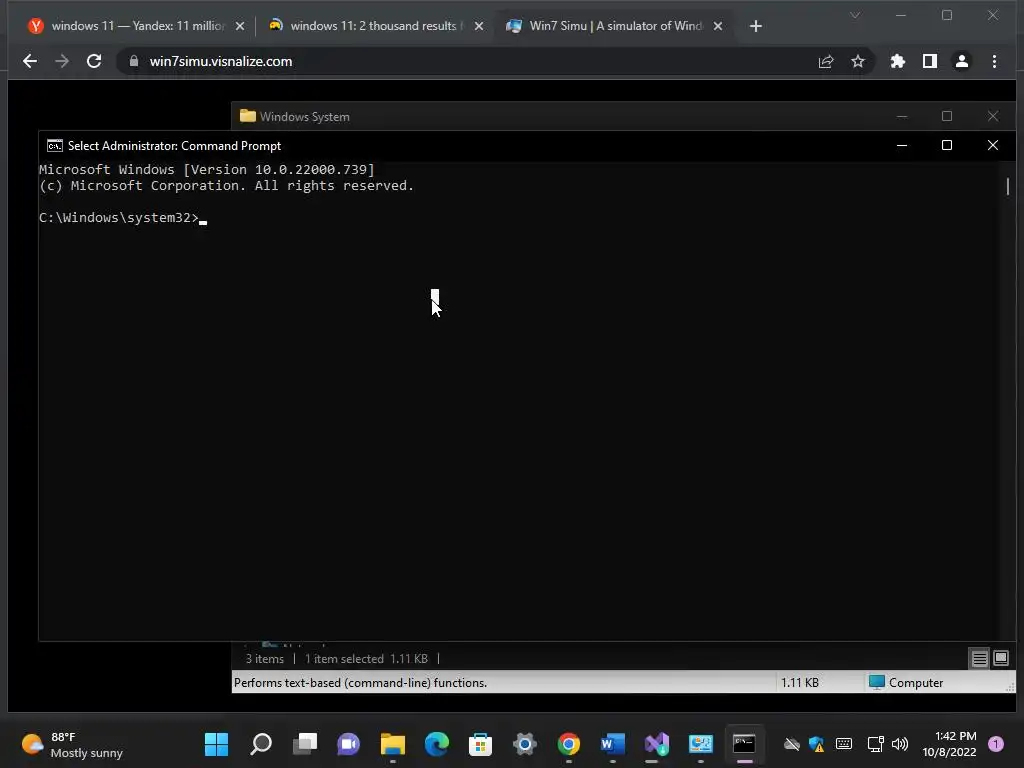Close the Command Prompt window
The image size is (1024, 768).
[993, 146]
